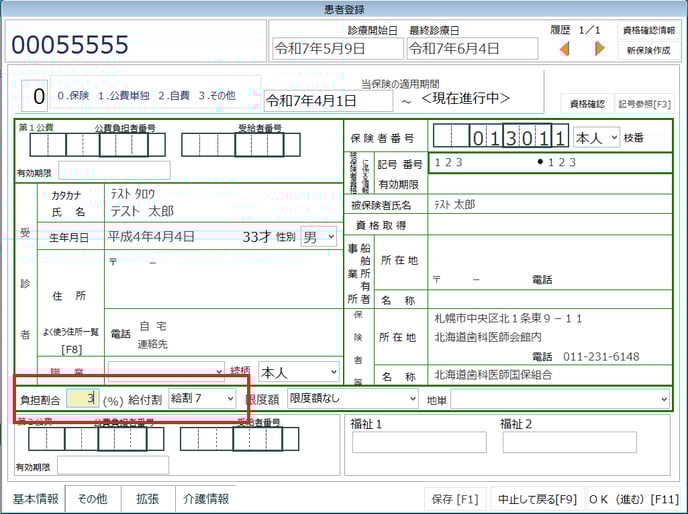Click insurance type code field showing 0
688x514 pixels.
click(x=35, y=96)
